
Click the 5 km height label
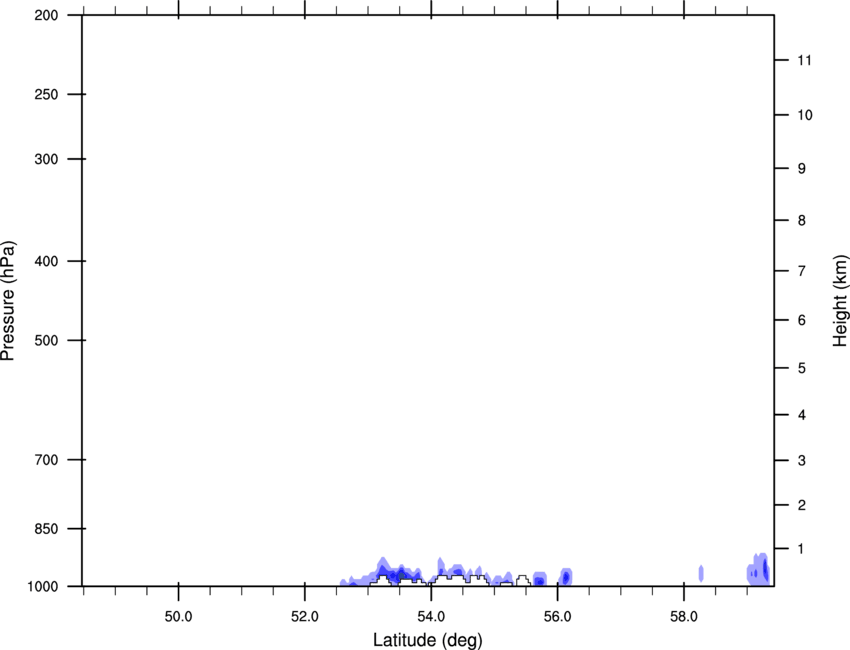click(802, 368)
